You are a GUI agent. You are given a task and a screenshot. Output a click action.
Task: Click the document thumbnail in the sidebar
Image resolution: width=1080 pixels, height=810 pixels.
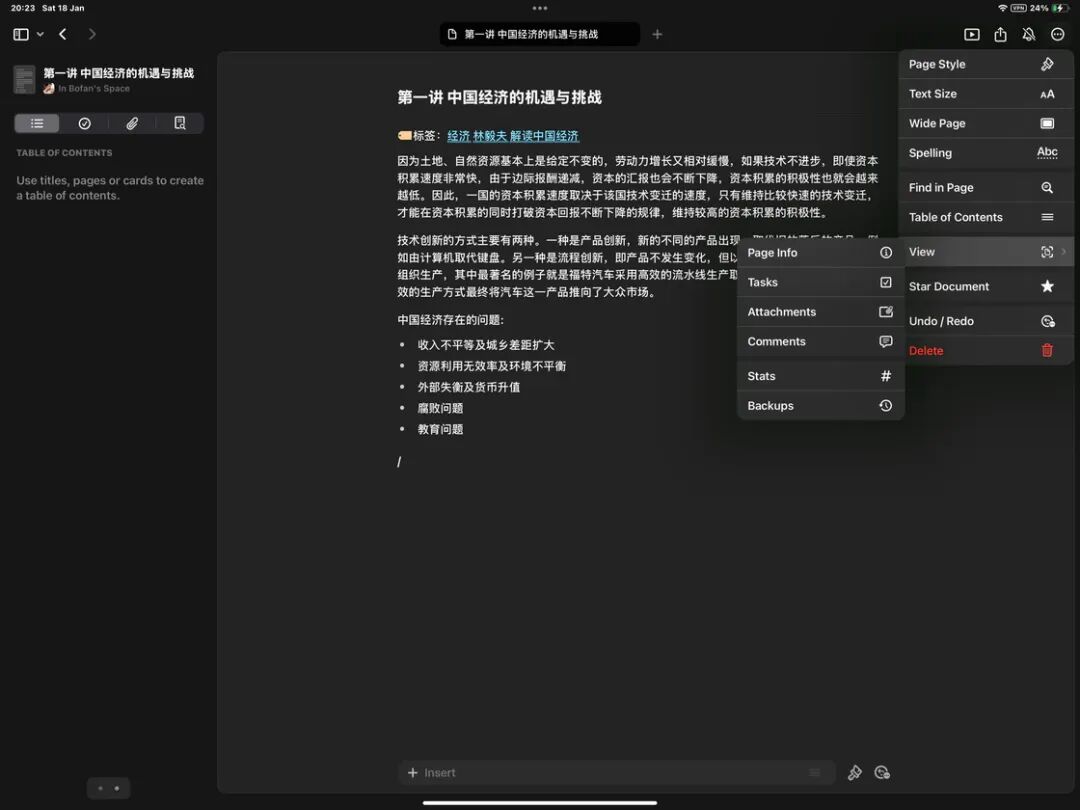click(x=24, y=79)
